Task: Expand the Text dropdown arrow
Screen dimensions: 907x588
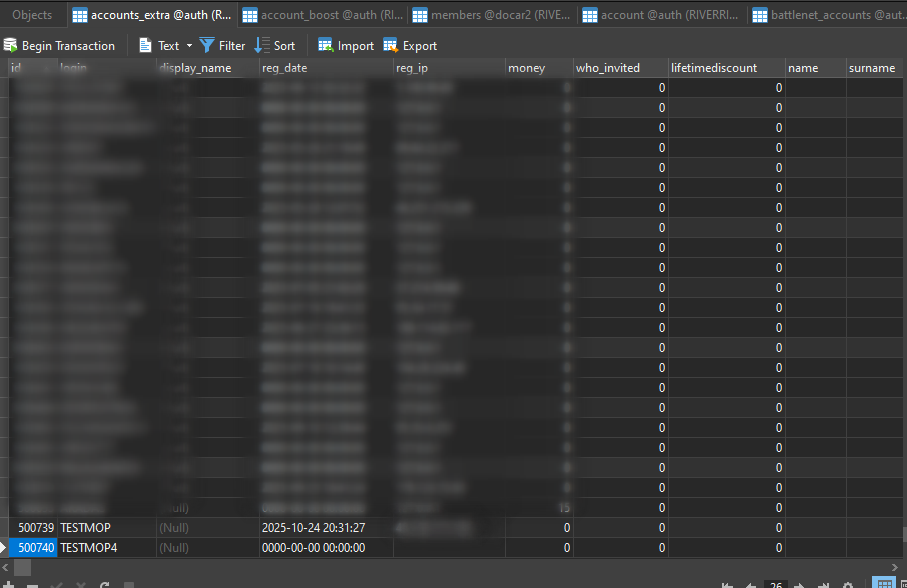Action: point(189,46)
